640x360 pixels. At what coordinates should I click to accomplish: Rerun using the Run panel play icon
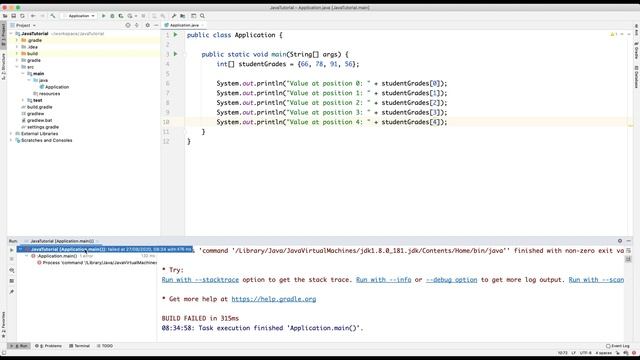coord(11,250)
